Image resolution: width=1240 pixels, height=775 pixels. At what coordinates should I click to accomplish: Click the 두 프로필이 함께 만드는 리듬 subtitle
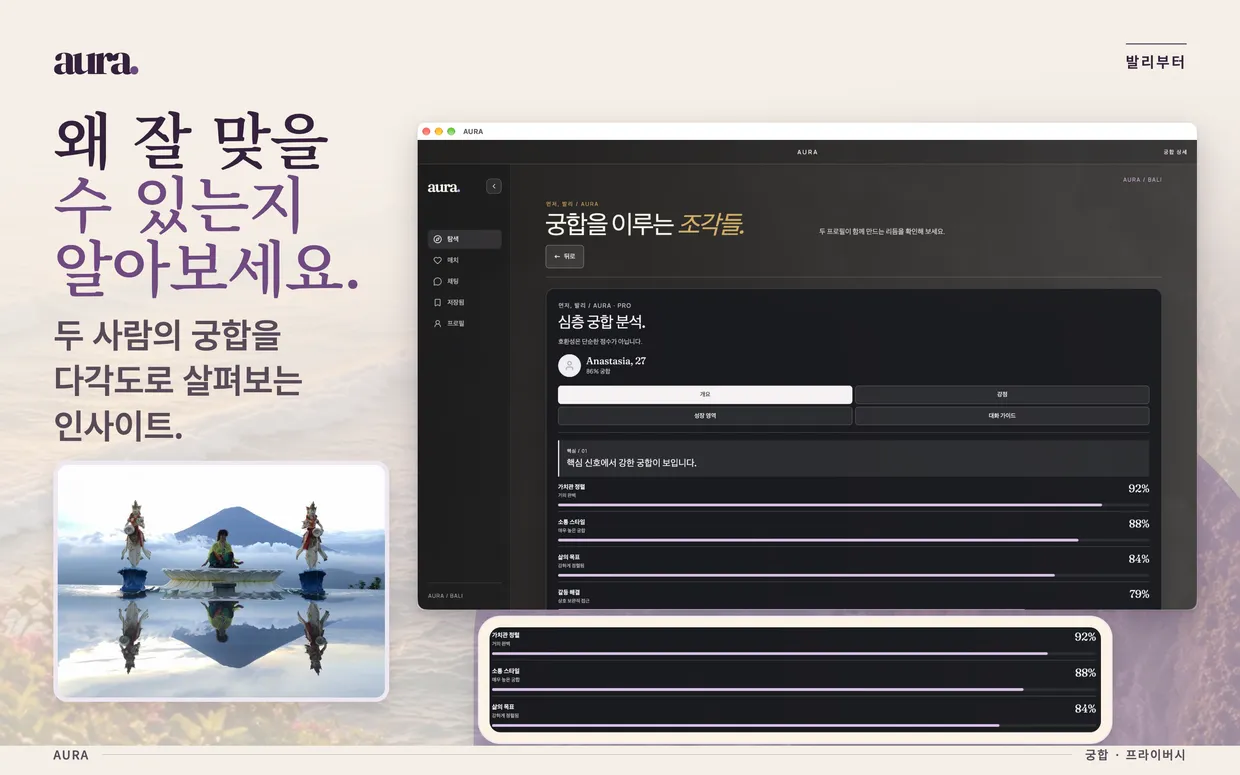881,231
